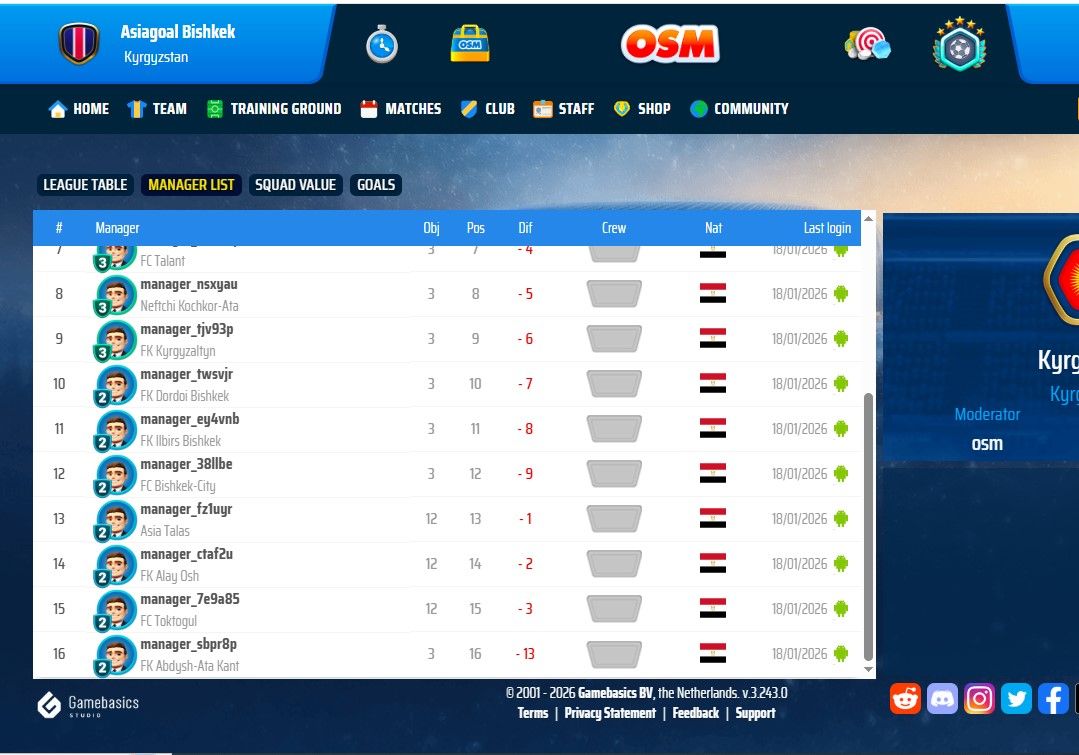
Task: Open the Training Ground menu
Action: click(274, 109)
